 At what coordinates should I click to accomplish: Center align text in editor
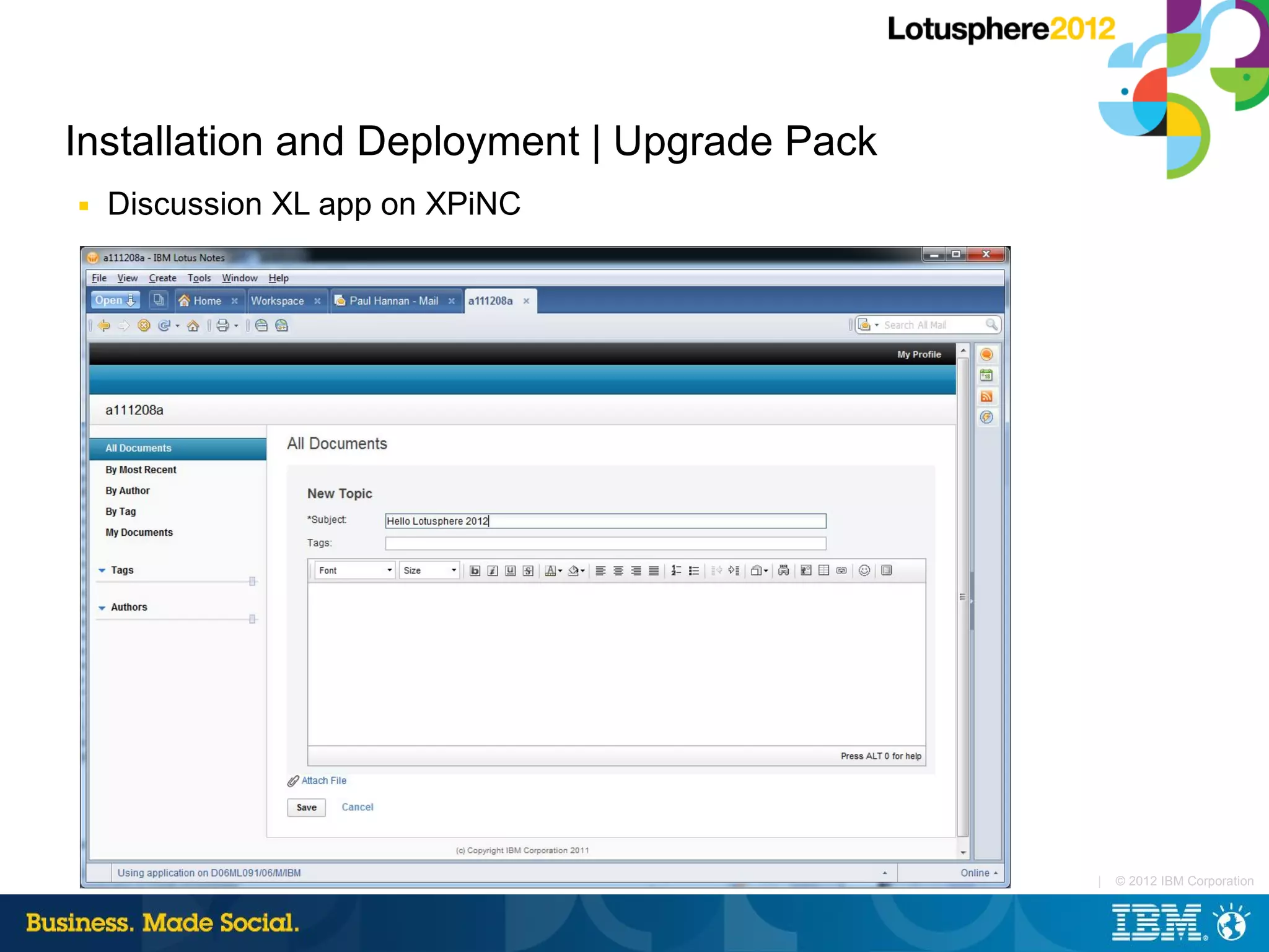pyautogui.click(x=618, y=570)
